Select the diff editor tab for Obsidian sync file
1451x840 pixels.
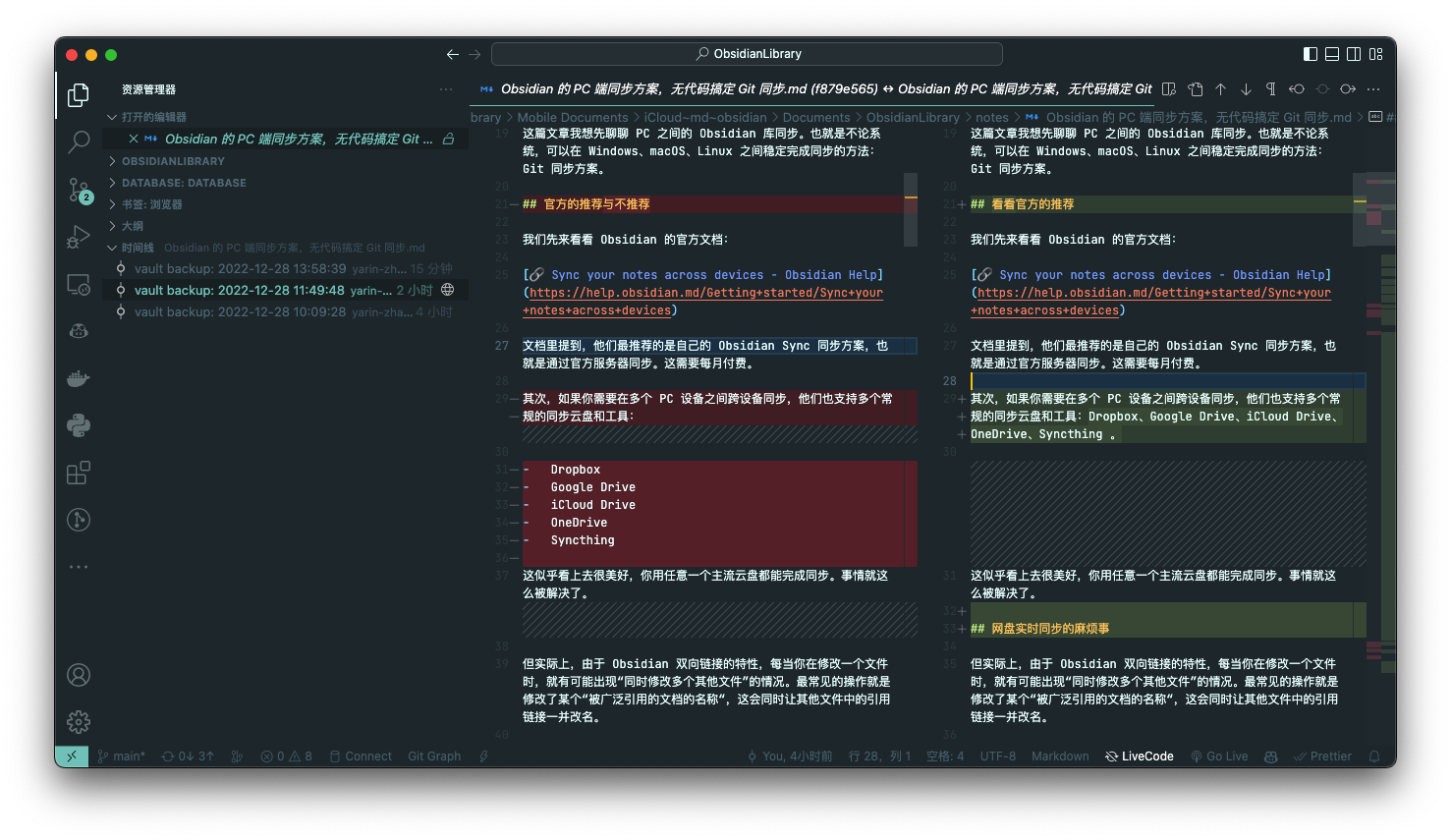[814, 88]
